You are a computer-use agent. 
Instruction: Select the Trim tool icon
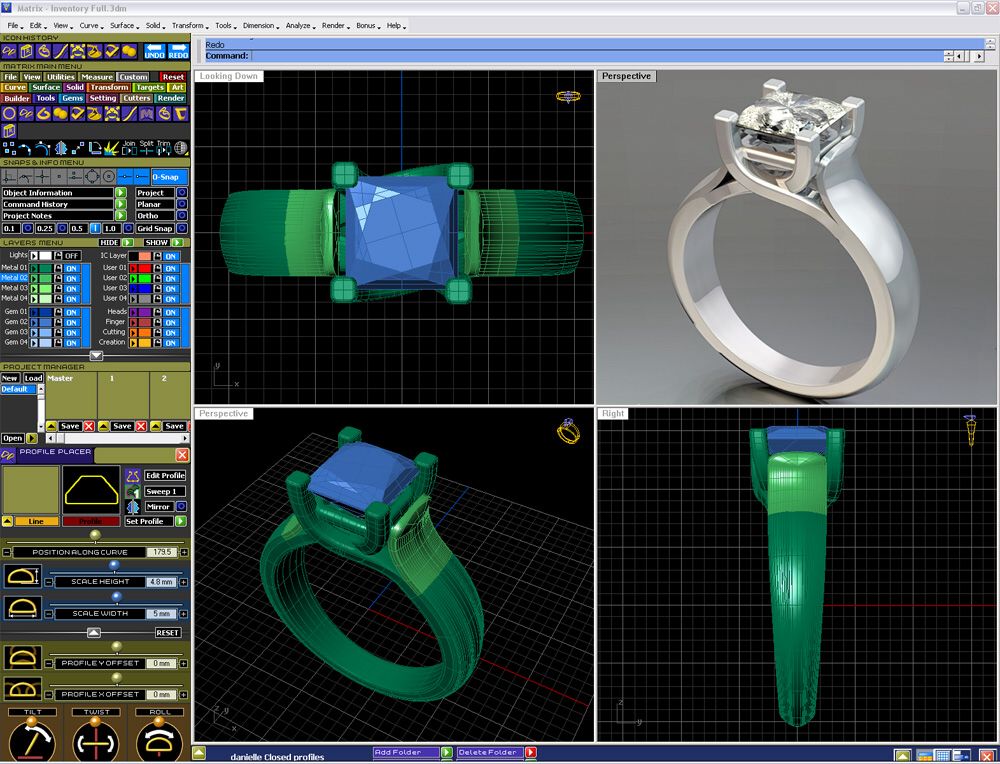(163, 148)
